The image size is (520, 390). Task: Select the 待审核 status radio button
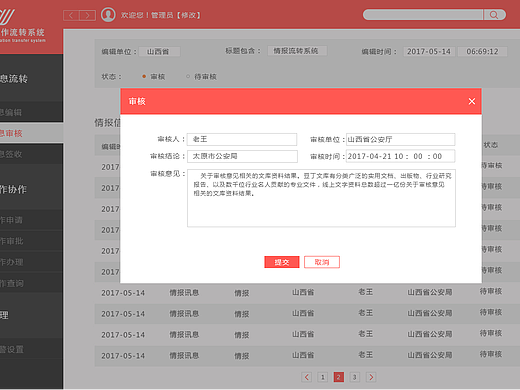188,76
